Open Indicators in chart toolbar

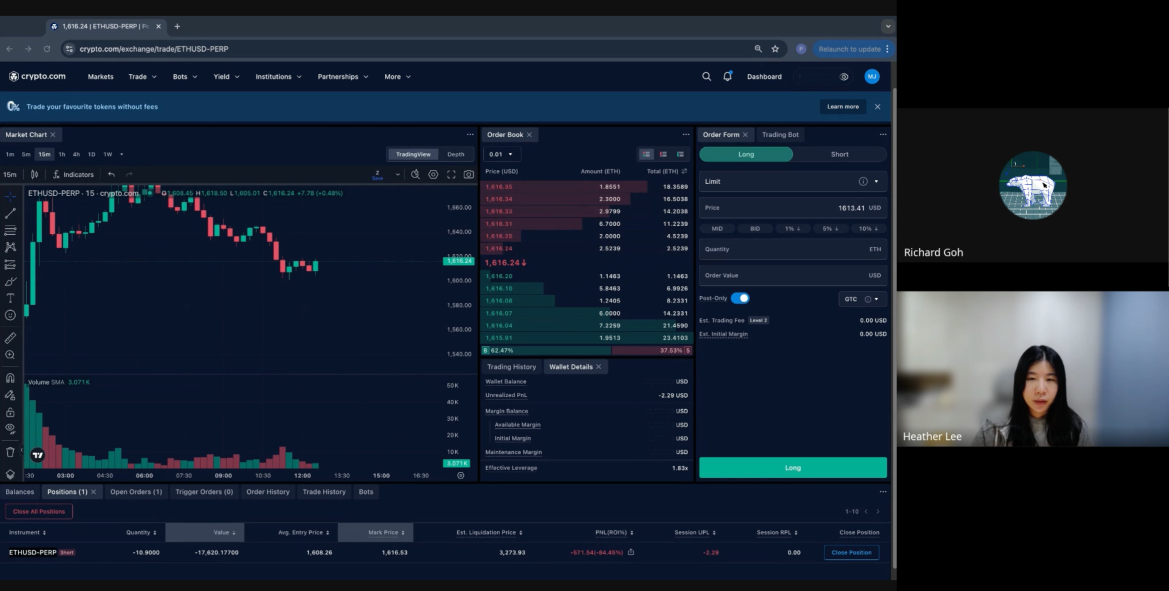point(73,174)
